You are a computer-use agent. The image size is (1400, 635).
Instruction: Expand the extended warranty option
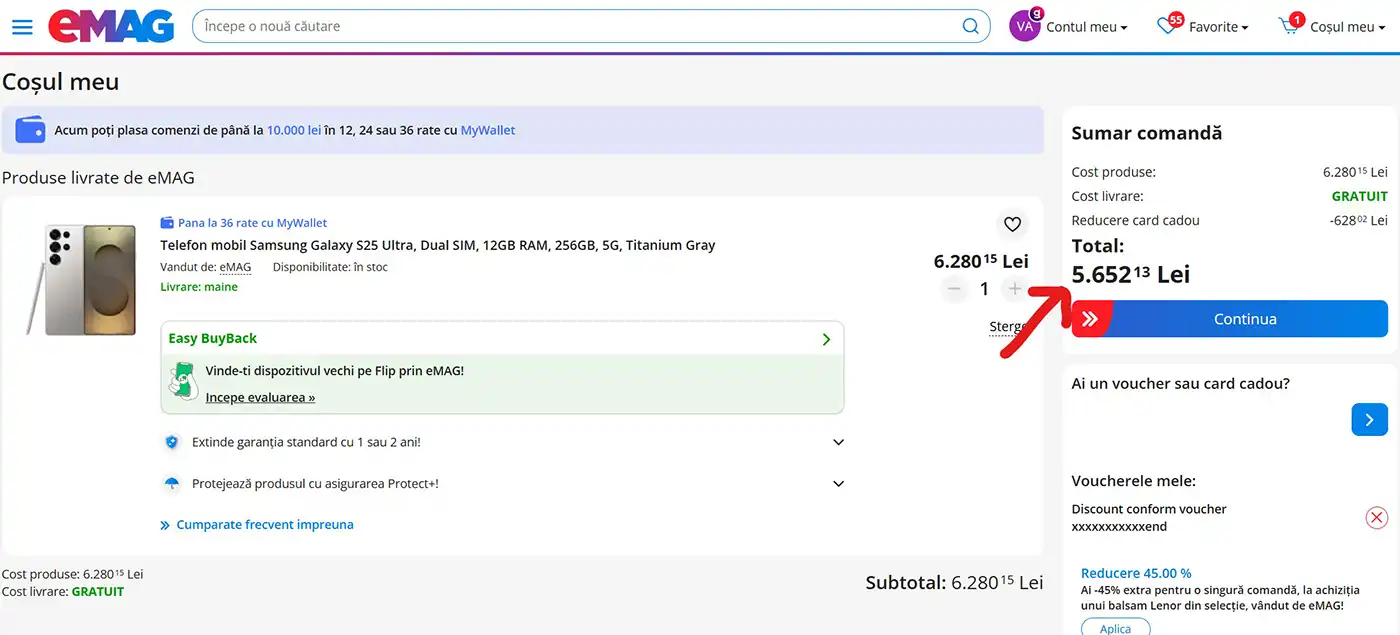click(839, 442)
